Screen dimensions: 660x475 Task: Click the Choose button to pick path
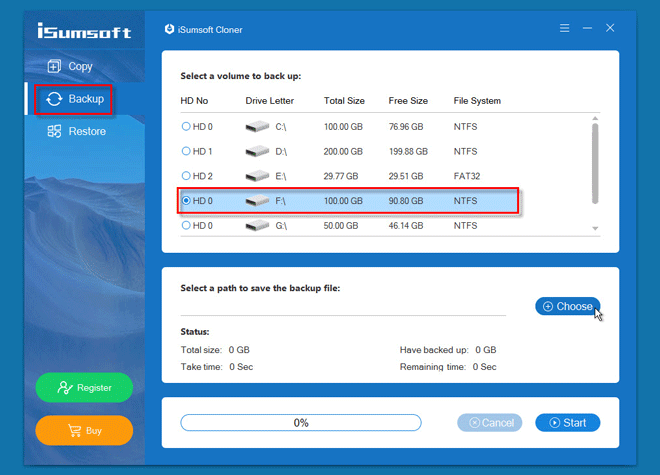[x=567, y=306]
